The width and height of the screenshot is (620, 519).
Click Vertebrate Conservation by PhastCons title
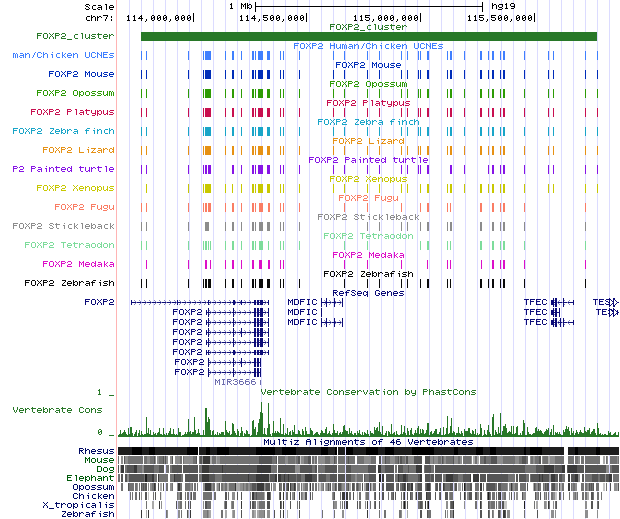368,392
